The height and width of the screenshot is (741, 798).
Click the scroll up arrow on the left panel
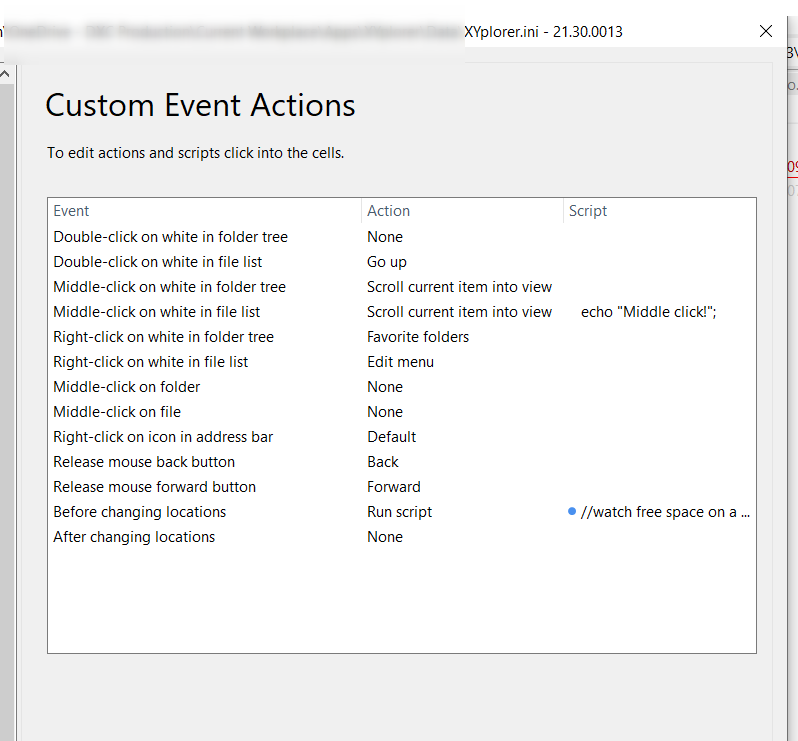click(5, 75)
